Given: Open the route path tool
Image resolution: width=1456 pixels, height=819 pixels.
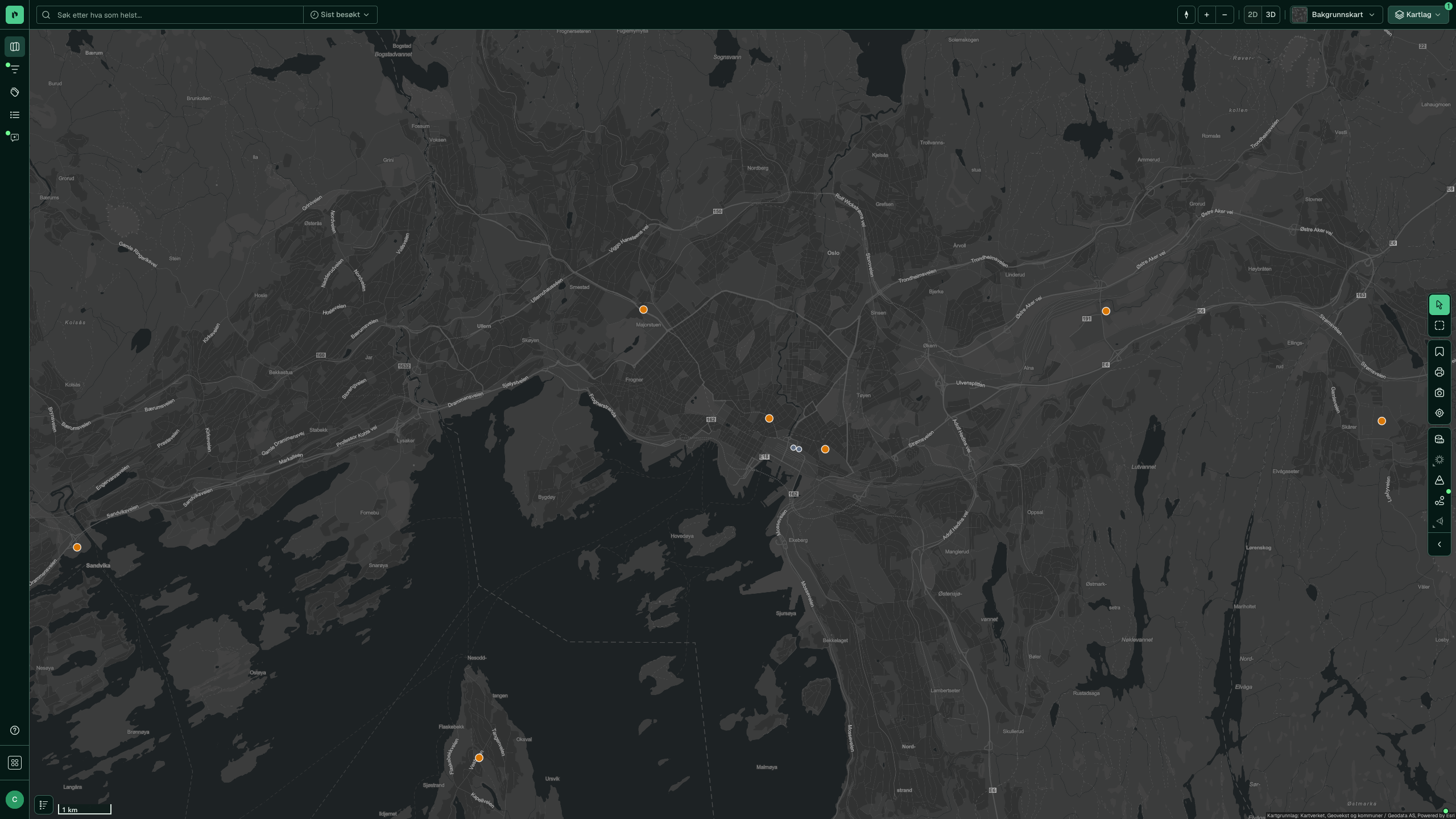Looking at the screenshot, I should pyautogui.click(x=1440, y=501).
